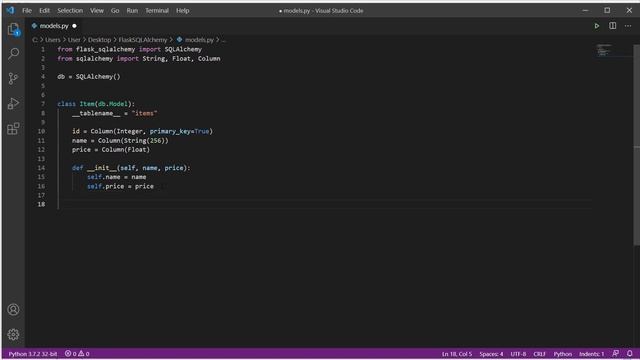Place cursor on empty line 18
640x360 pixels.
pyautogui.click(x=324, y=204)
